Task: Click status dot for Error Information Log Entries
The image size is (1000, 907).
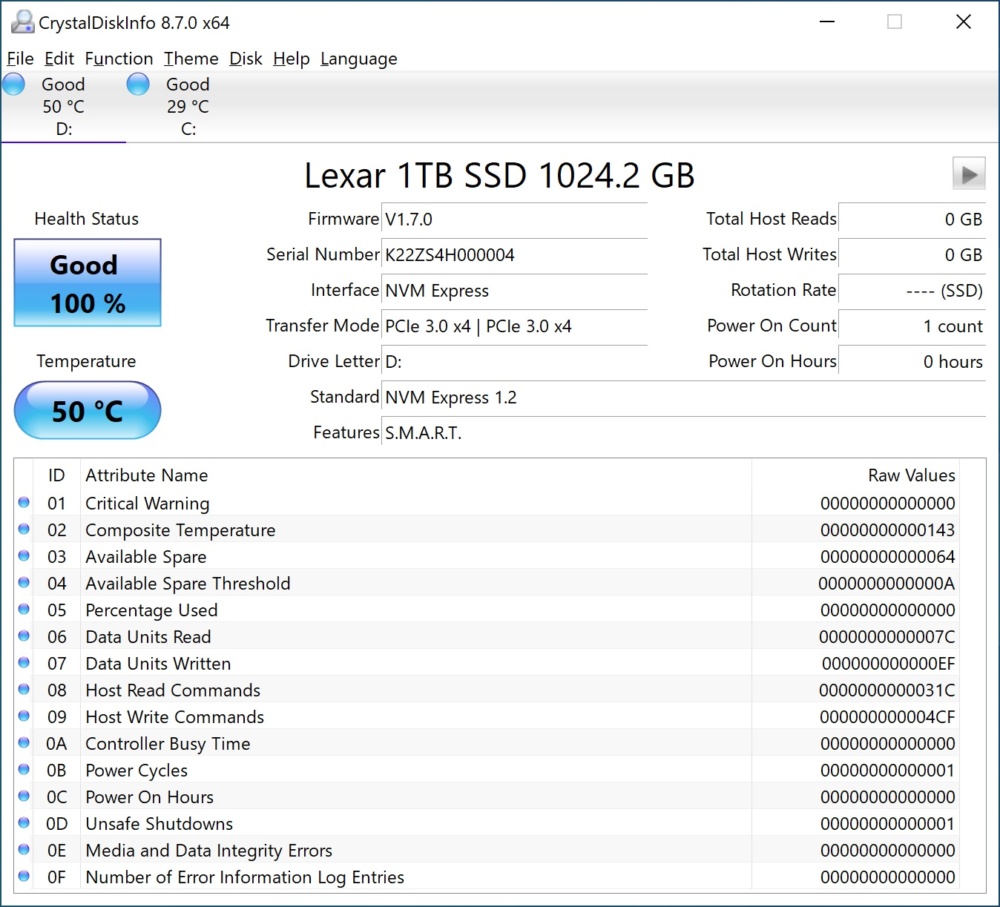Action: (24, 877)
